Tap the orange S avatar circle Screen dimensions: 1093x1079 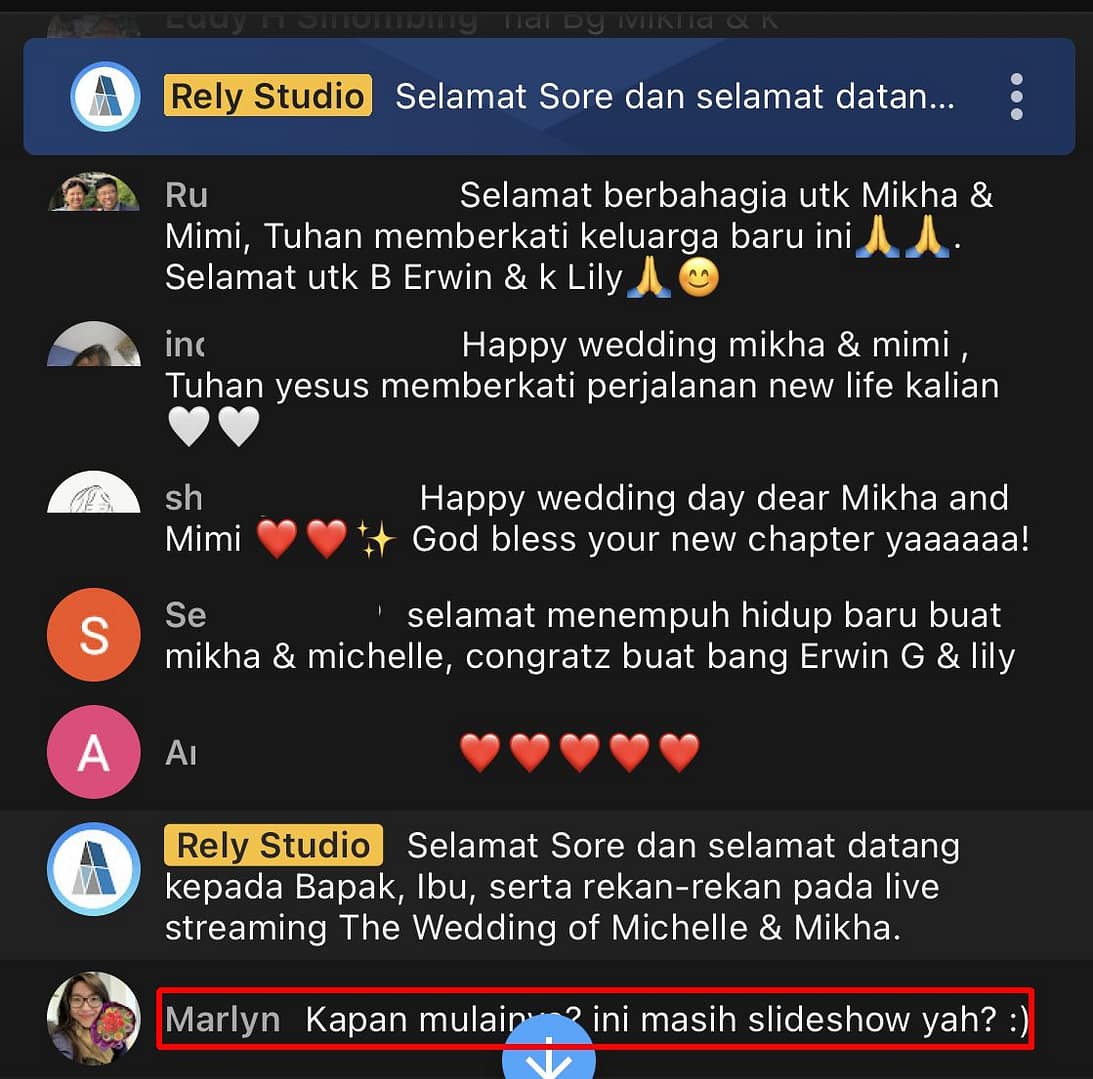pos(94,635)
